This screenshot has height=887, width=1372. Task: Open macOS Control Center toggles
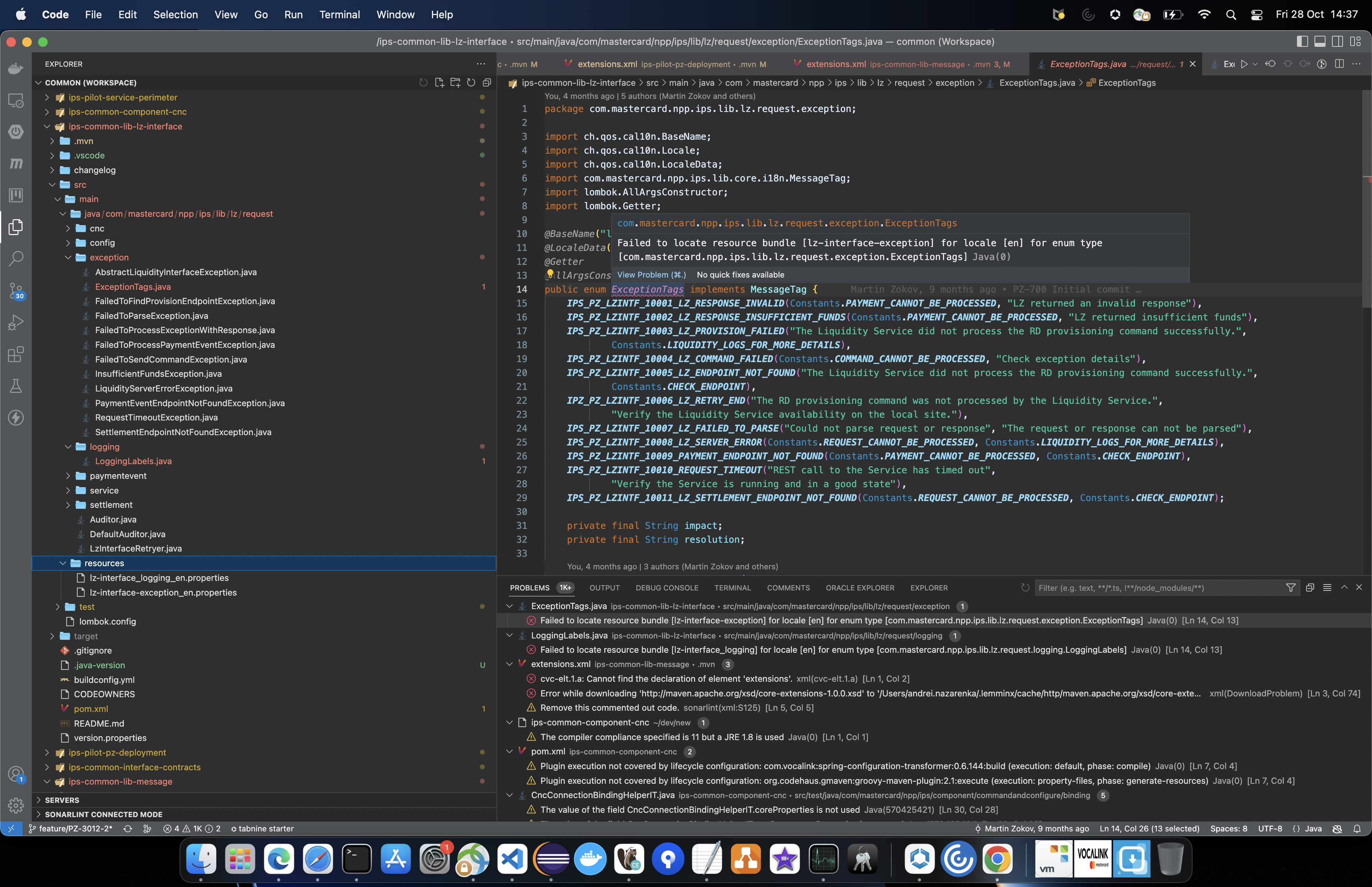tap(1257, 14)
